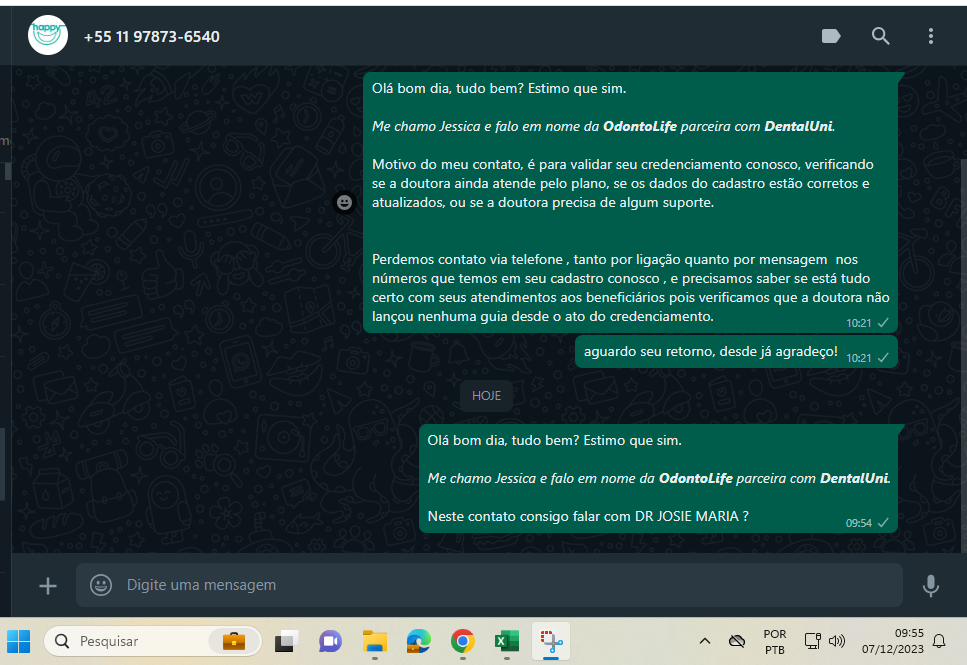Select message asking for DR JOSIE MARIA

[x=658, y=478]
